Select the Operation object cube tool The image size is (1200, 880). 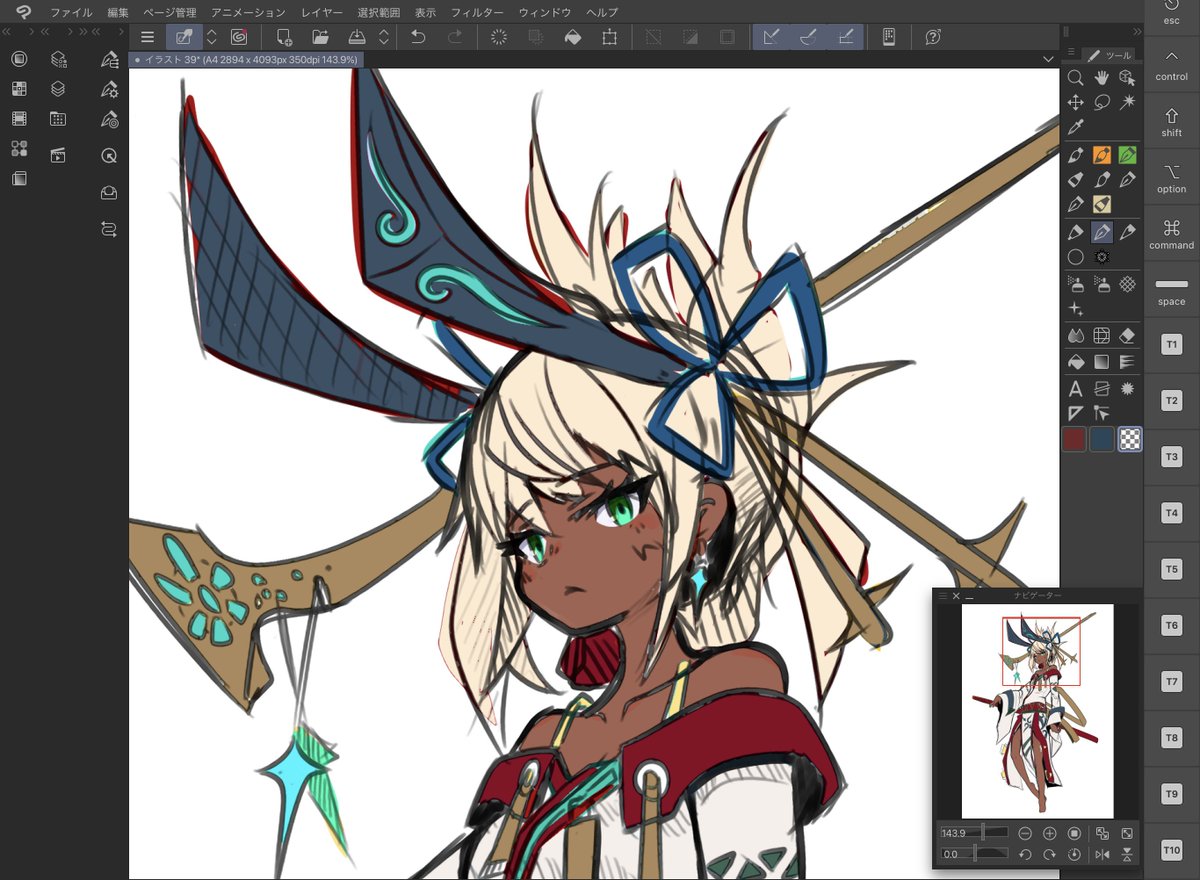pyautogui.click(x=1128, y=77)
